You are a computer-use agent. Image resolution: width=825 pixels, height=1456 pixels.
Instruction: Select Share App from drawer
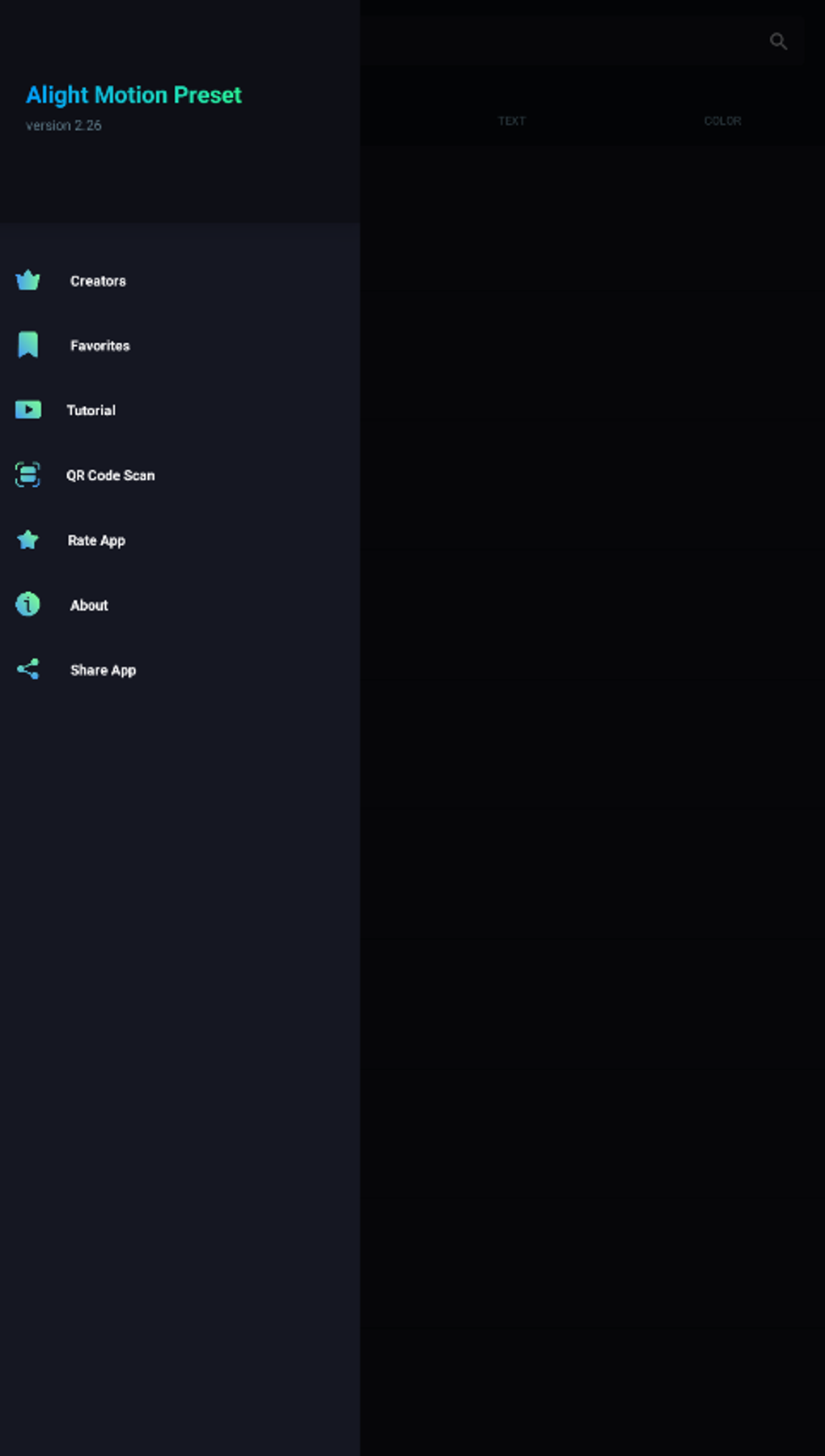(x=180, y=669)
